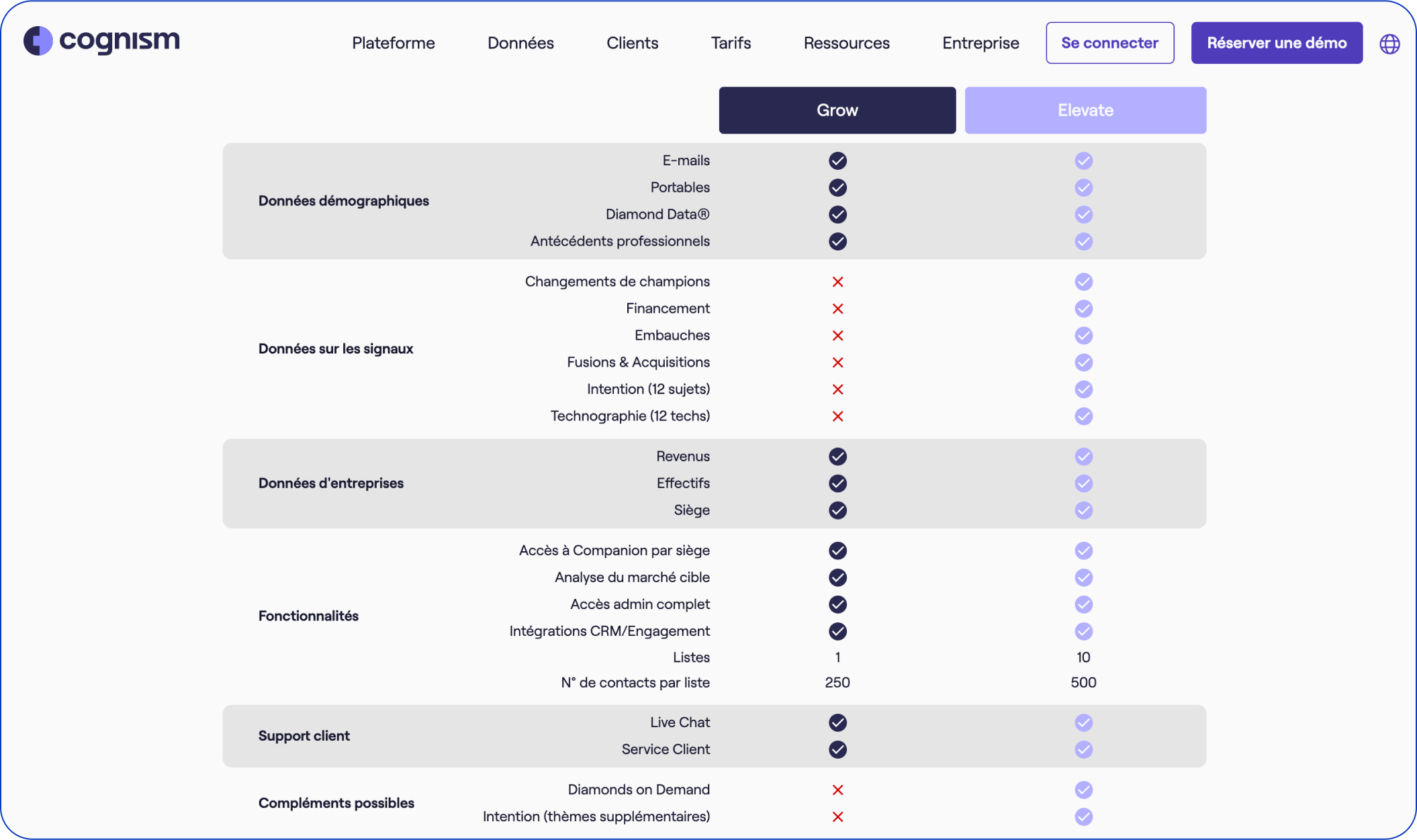Image resolution: width=1417 pixels, height=840 pixels.
Task: Click the N° de contacts par liste label
Action: (635, 683)
